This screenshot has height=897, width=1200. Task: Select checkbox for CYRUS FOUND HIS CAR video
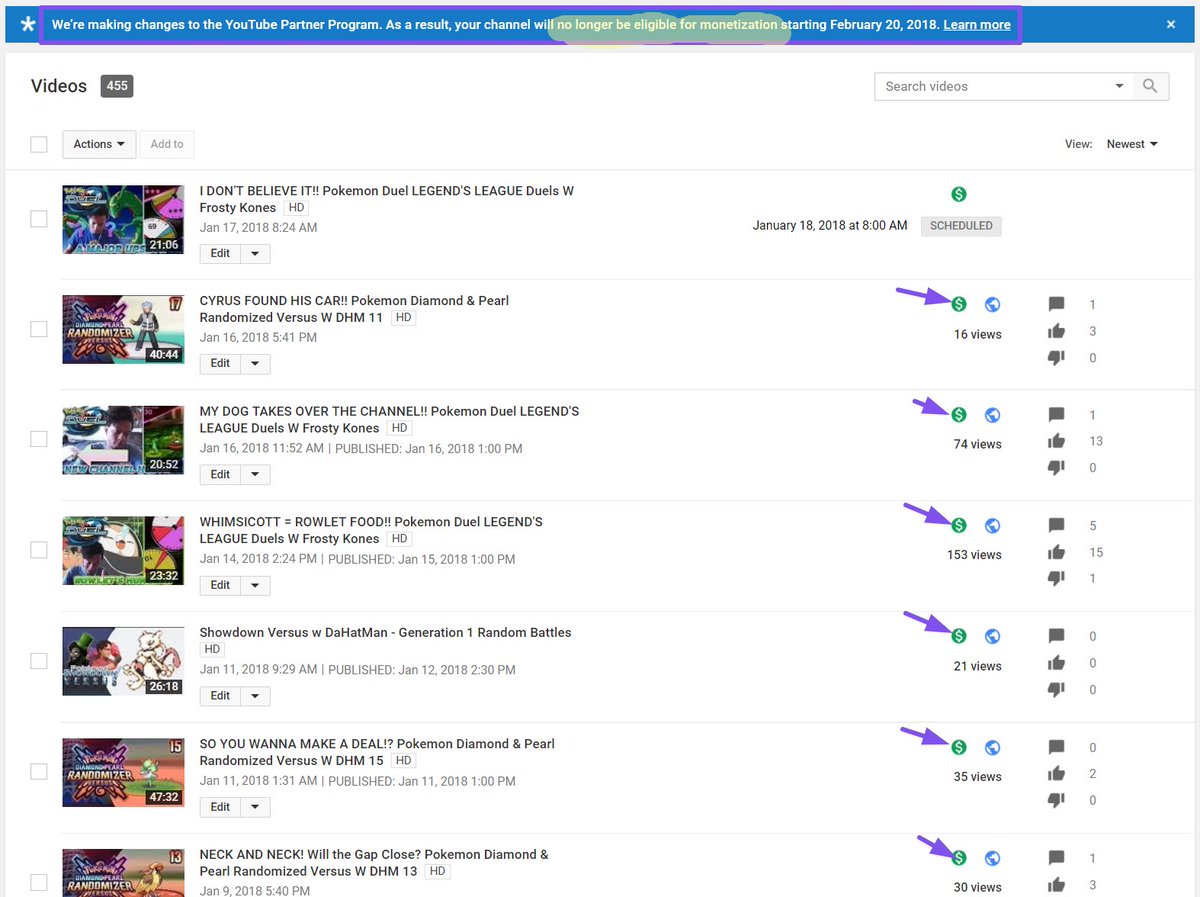pos(39,329)
